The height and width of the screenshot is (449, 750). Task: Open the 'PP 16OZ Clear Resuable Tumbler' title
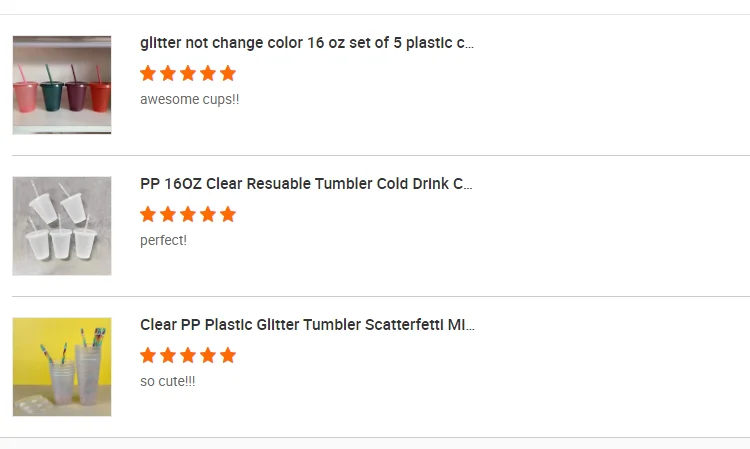tap(306, 184)
